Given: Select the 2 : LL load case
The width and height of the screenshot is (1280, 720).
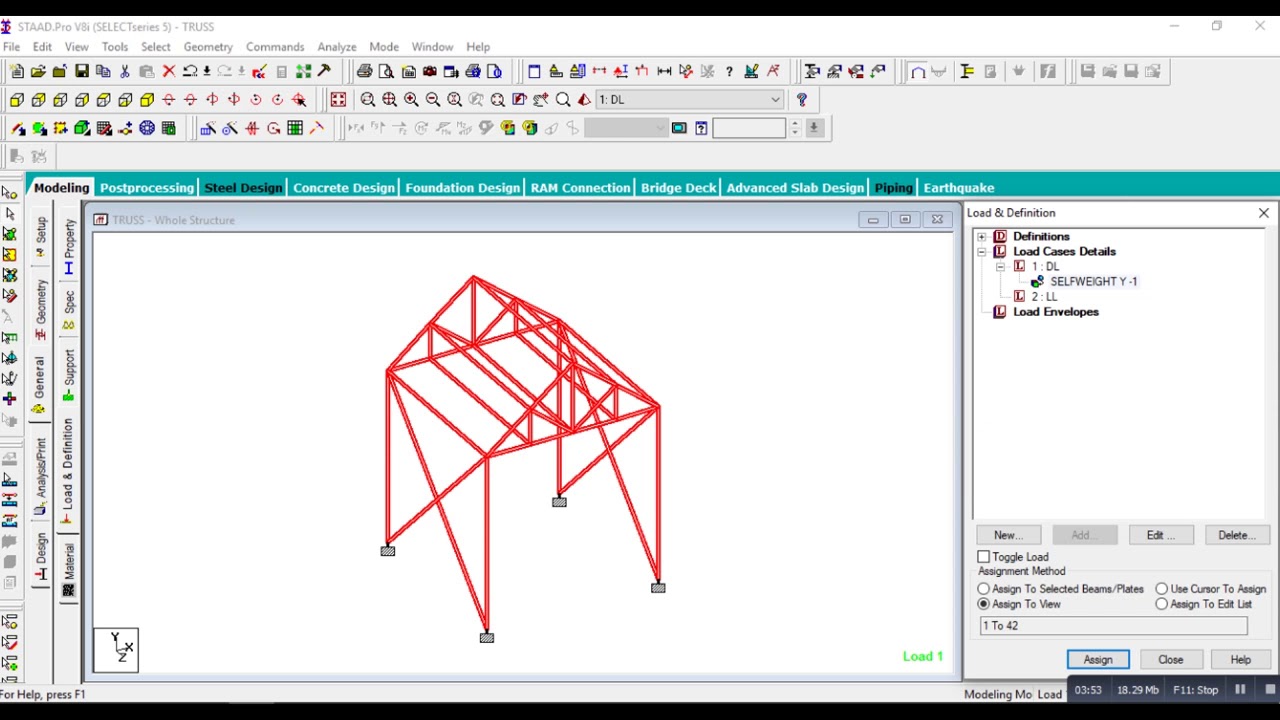Looking at the screenshot, I should (x=1044, y=297).
